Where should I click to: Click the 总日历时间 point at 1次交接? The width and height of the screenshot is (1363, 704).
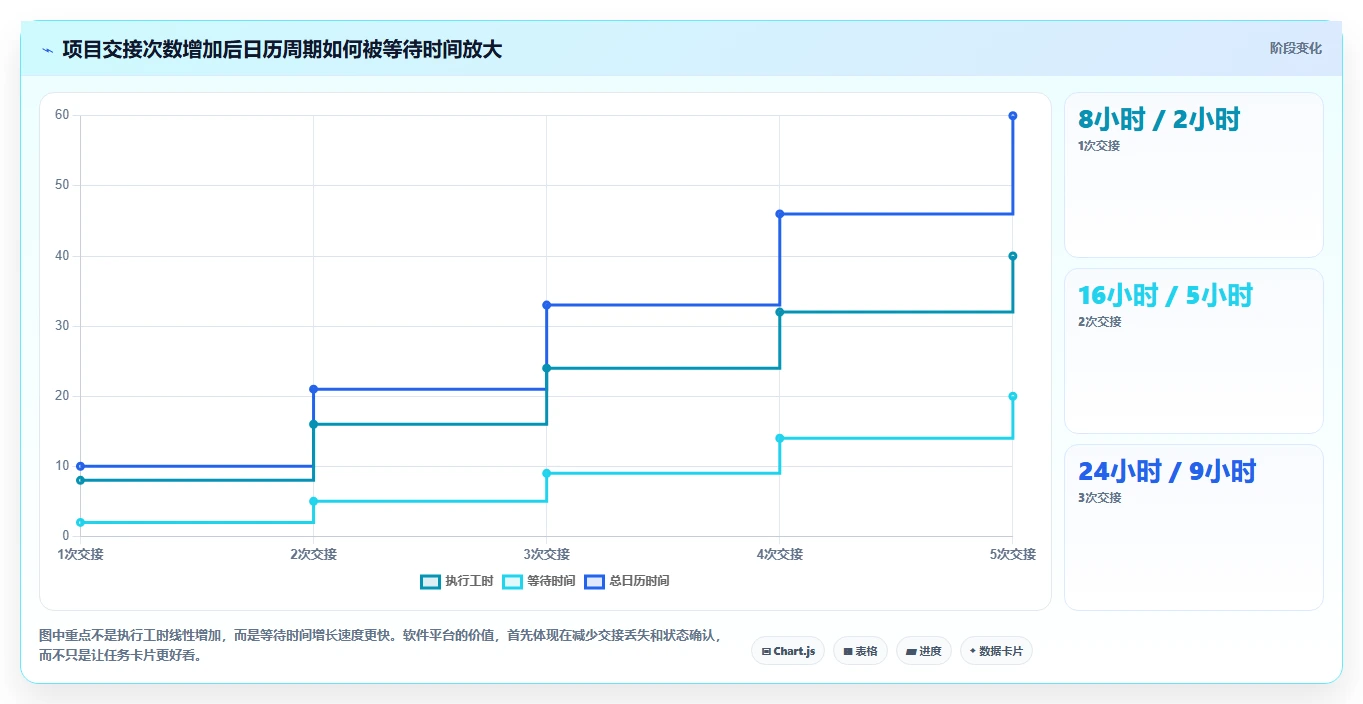click(x=81, y=466)
